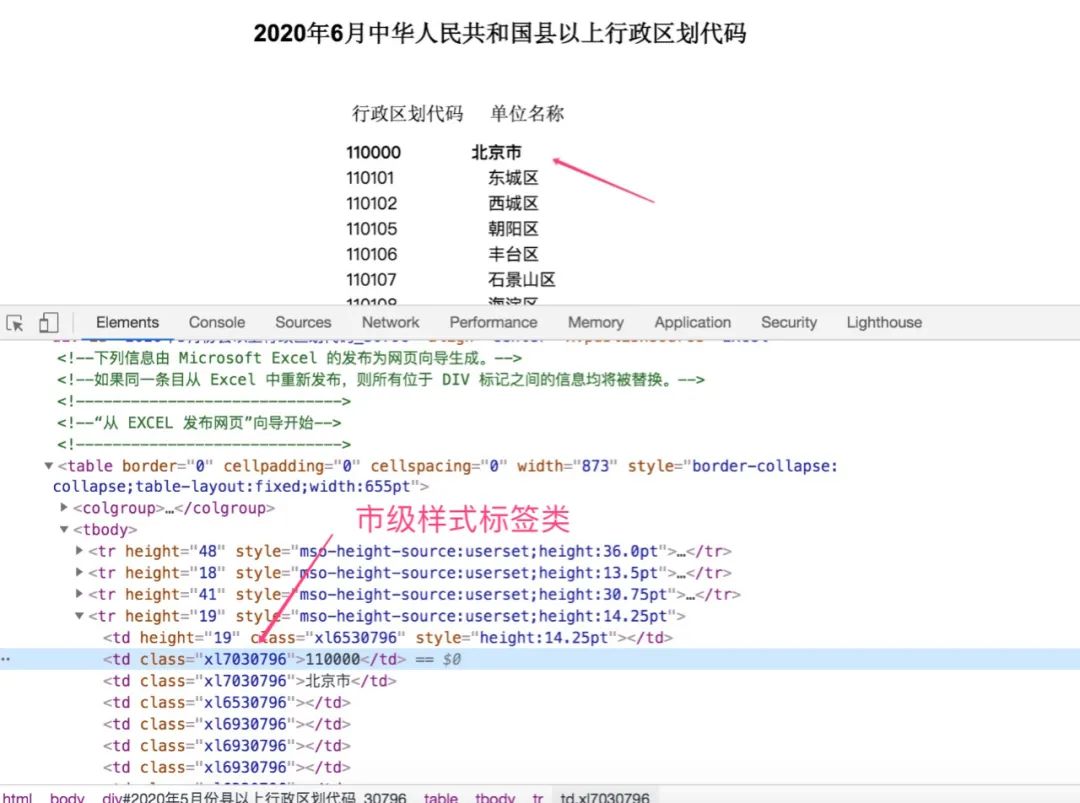Collapse the tbody node

pos(64,530)
